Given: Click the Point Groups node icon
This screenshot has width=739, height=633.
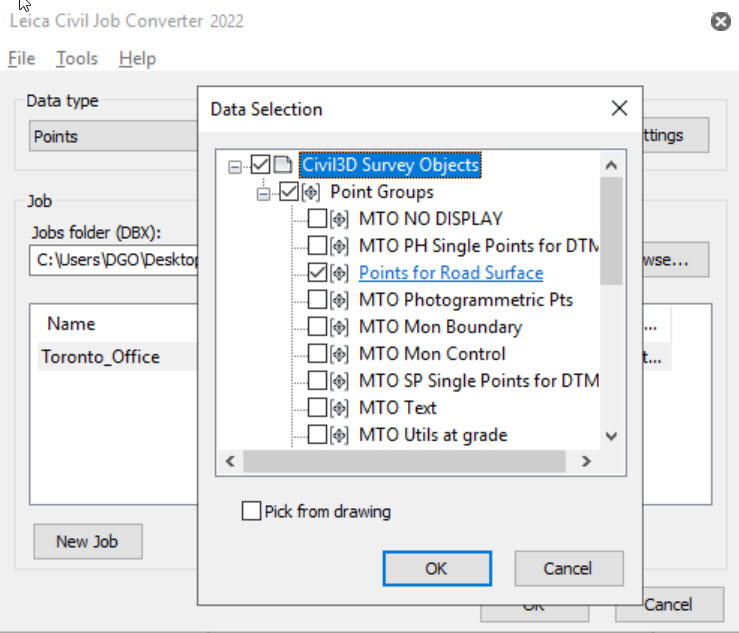Looking at the screenshot, I should (x=311, y=191).
